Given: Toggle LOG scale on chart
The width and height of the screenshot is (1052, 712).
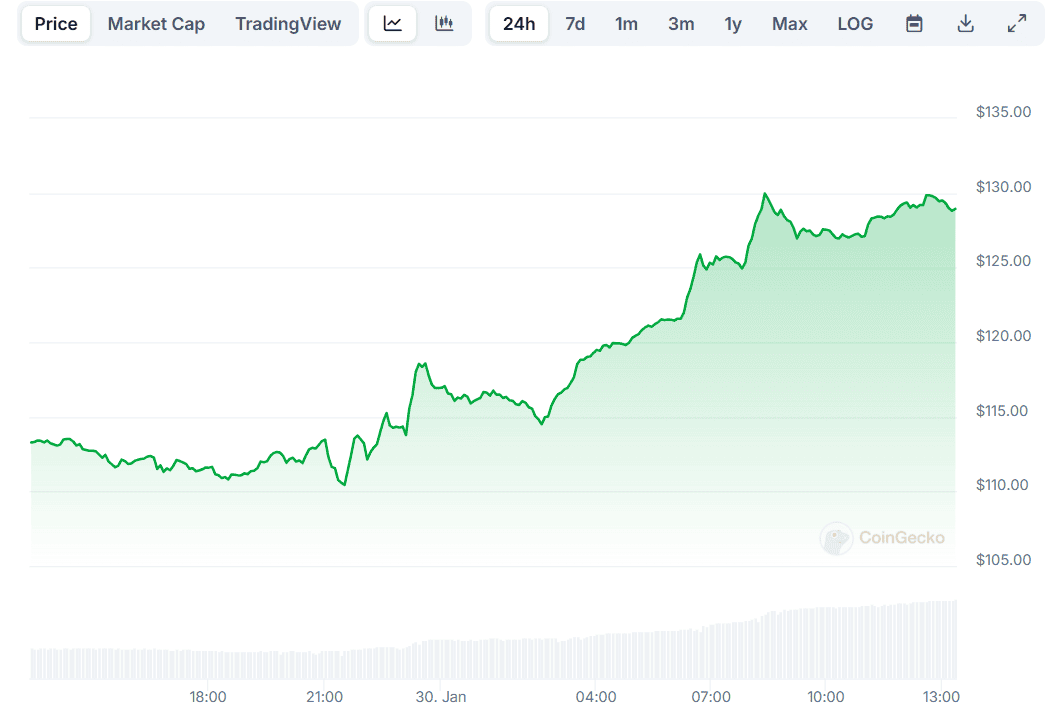Looking at the screenshot, I should coord(855,24).
